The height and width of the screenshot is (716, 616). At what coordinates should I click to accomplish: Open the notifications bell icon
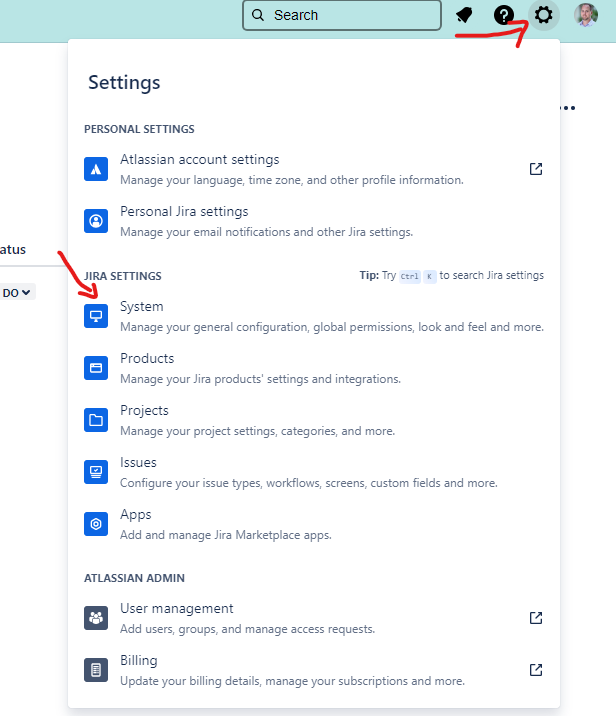coord(464,15)
